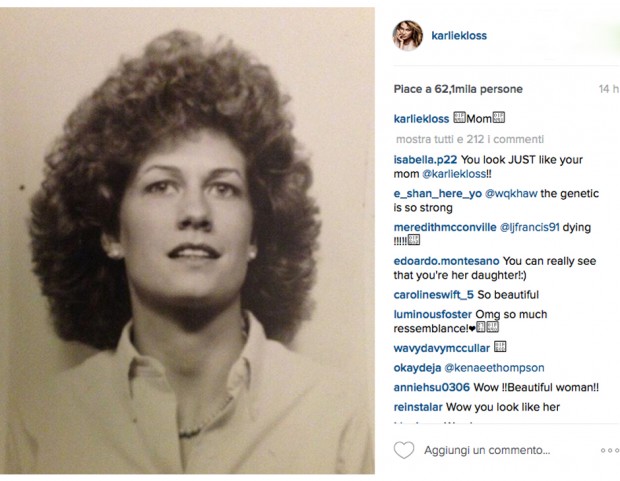This screenshot has width=620, height=481.
Task: Open wavydavymccullar commenter profile
Action: click(442, 348)
